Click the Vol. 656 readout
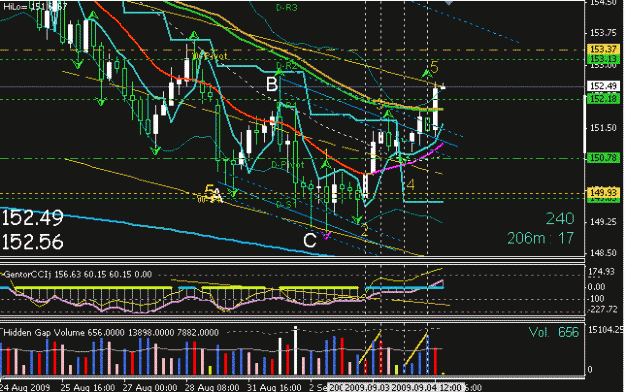The height and width of the screenshot is (392, 625). coord(554,333)
